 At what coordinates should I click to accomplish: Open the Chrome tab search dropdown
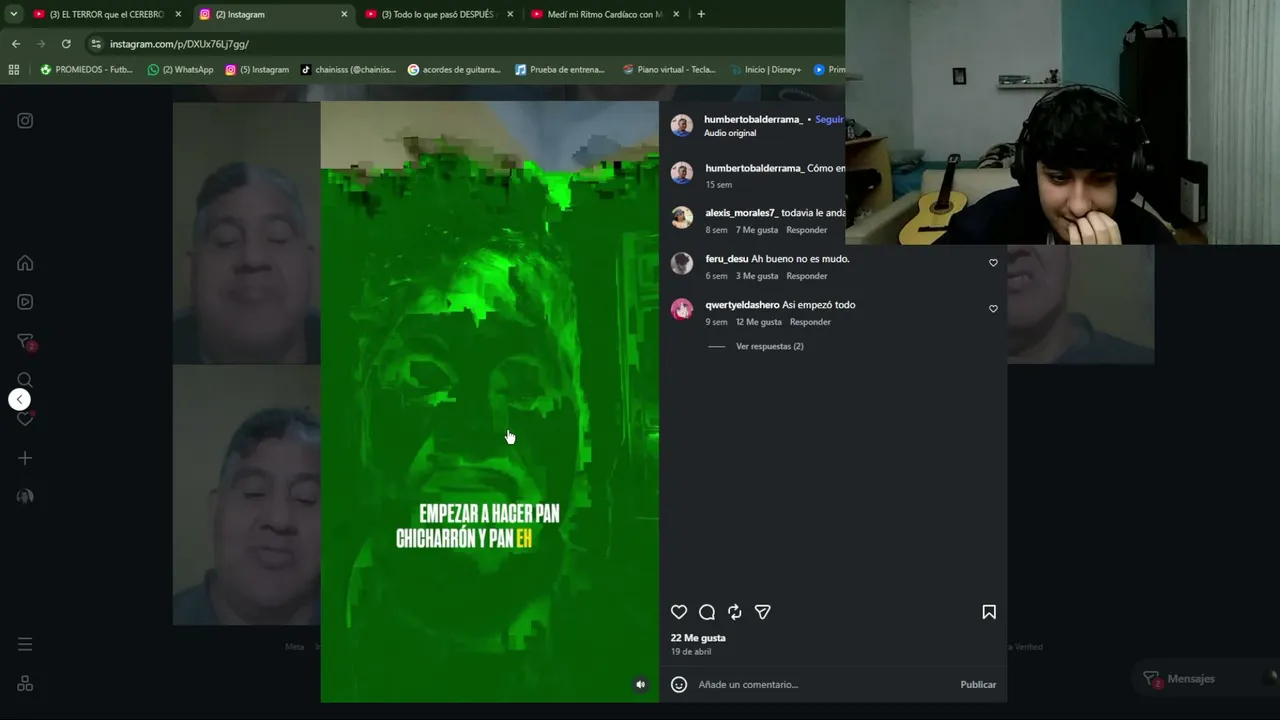tap(14, 14)
